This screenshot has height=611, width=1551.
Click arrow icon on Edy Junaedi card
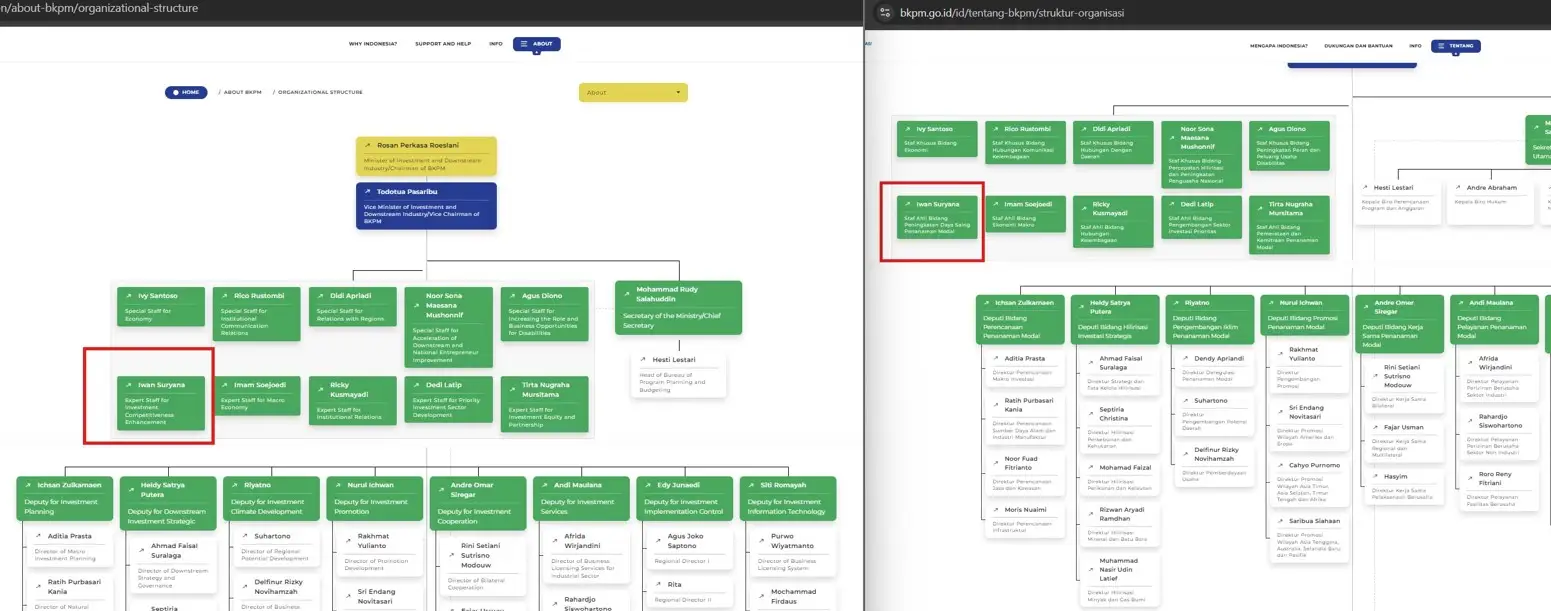point(648,485)
